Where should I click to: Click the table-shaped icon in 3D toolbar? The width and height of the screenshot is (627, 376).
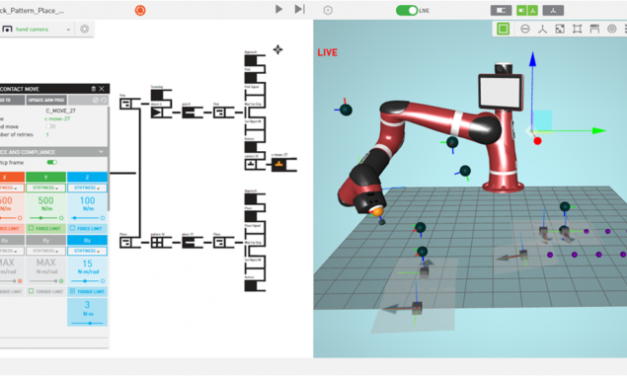coord(595,29)
